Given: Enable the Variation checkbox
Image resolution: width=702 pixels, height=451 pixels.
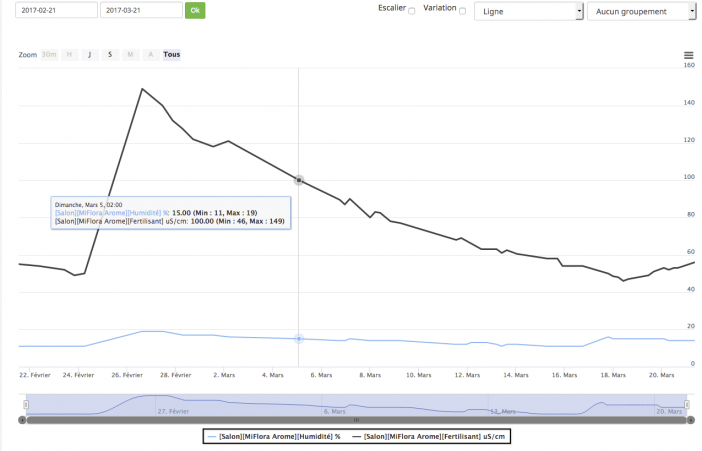Looking at the screenshot, I should click(x=462, y=11).
